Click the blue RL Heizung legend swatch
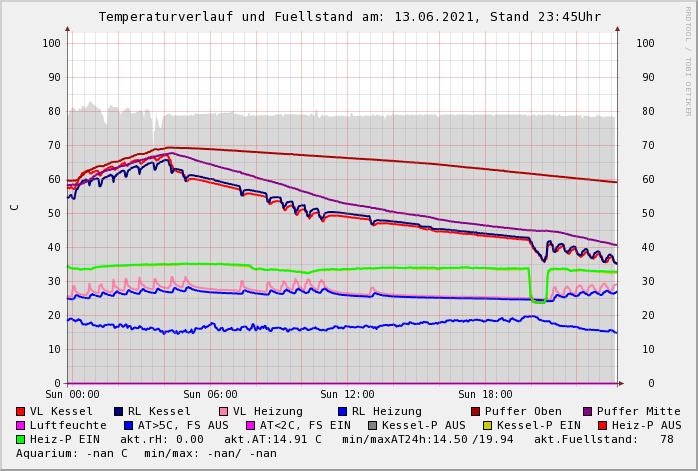The width and height of the screenshot is (698, 471). click(343, 412)
